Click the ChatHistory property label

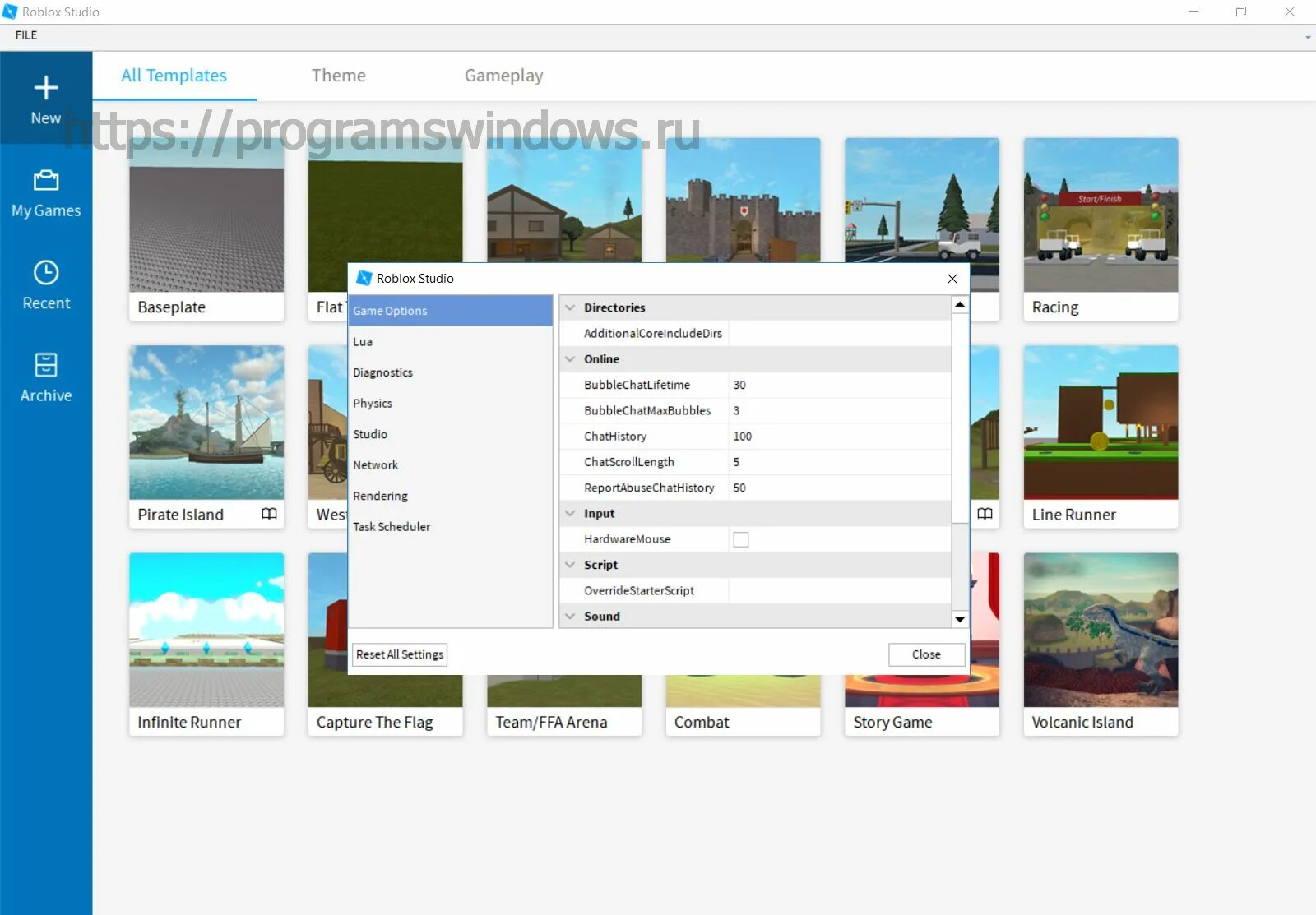pos(615,437)
